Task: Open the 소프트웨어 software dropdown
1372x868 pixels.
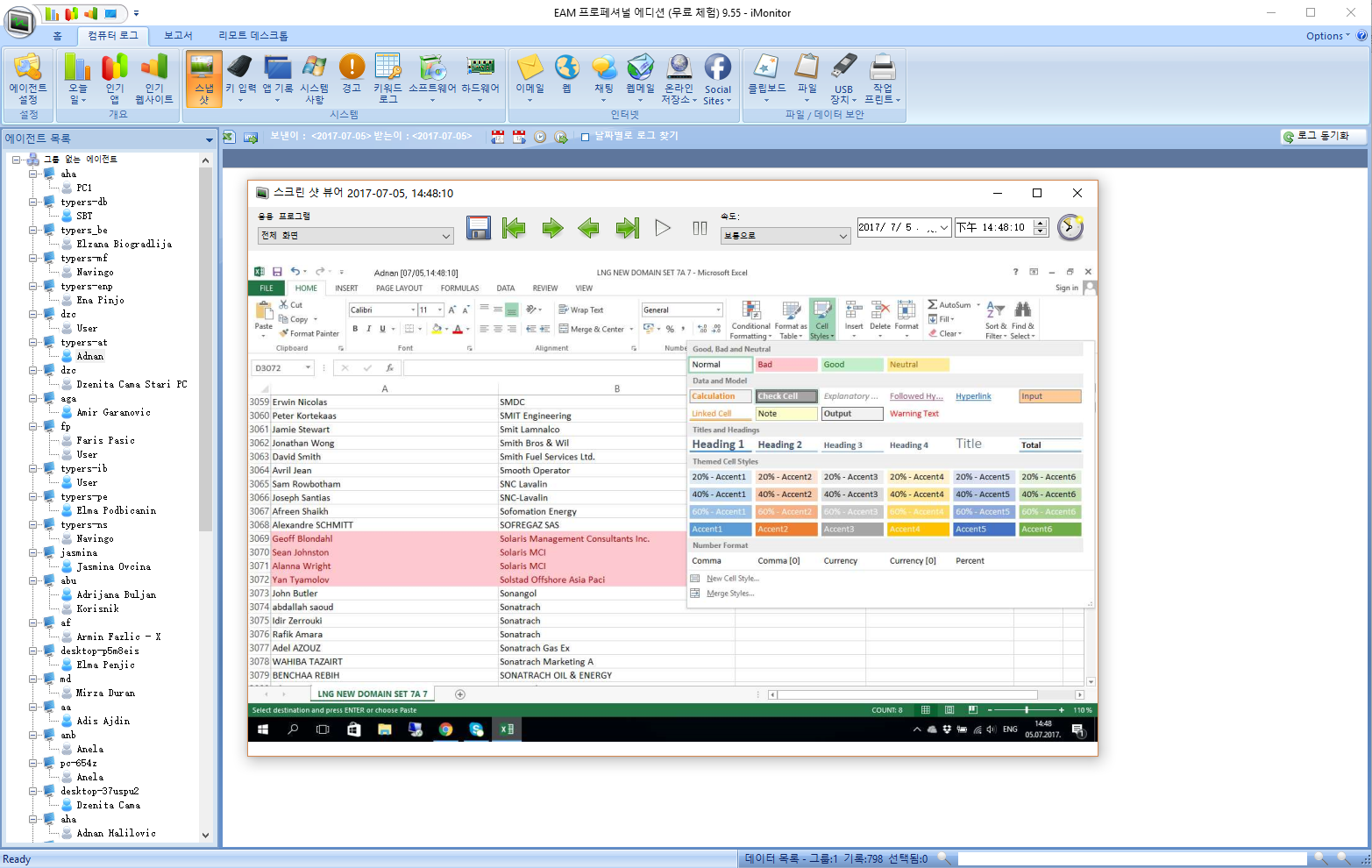Action: pos(432,79)
